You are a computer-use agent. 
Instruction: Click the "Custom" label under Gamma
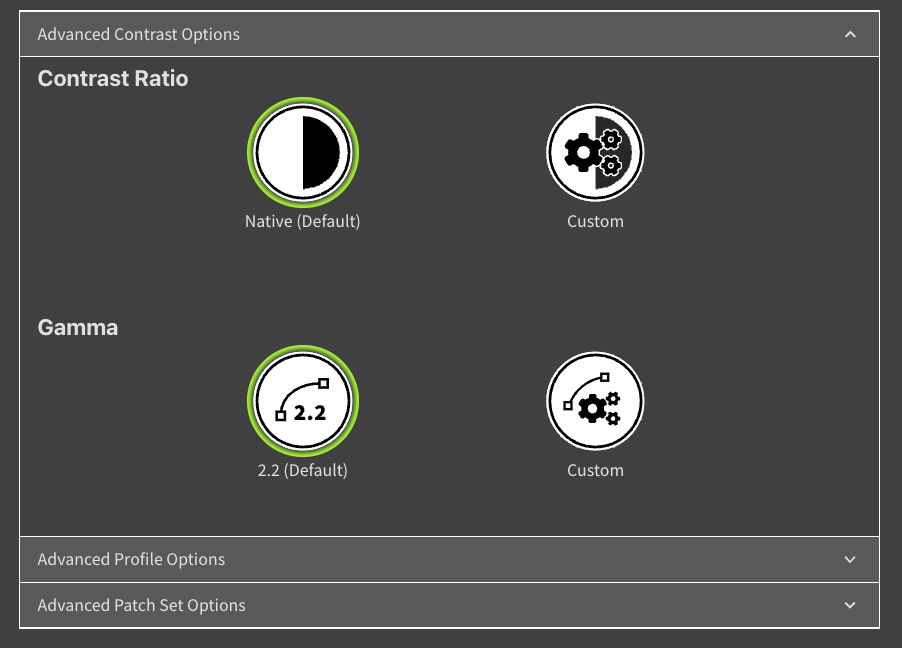pos(595,470)
